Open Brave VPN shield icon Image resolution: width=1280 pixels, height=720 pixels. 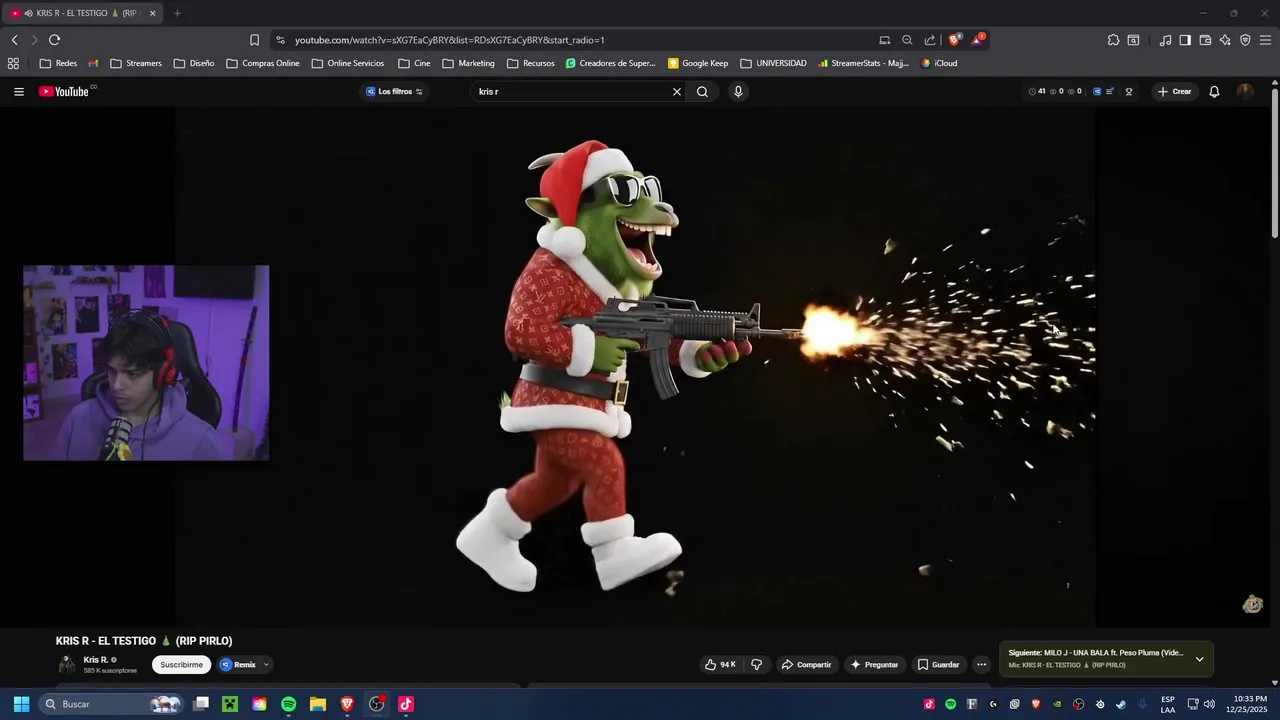1245,40
